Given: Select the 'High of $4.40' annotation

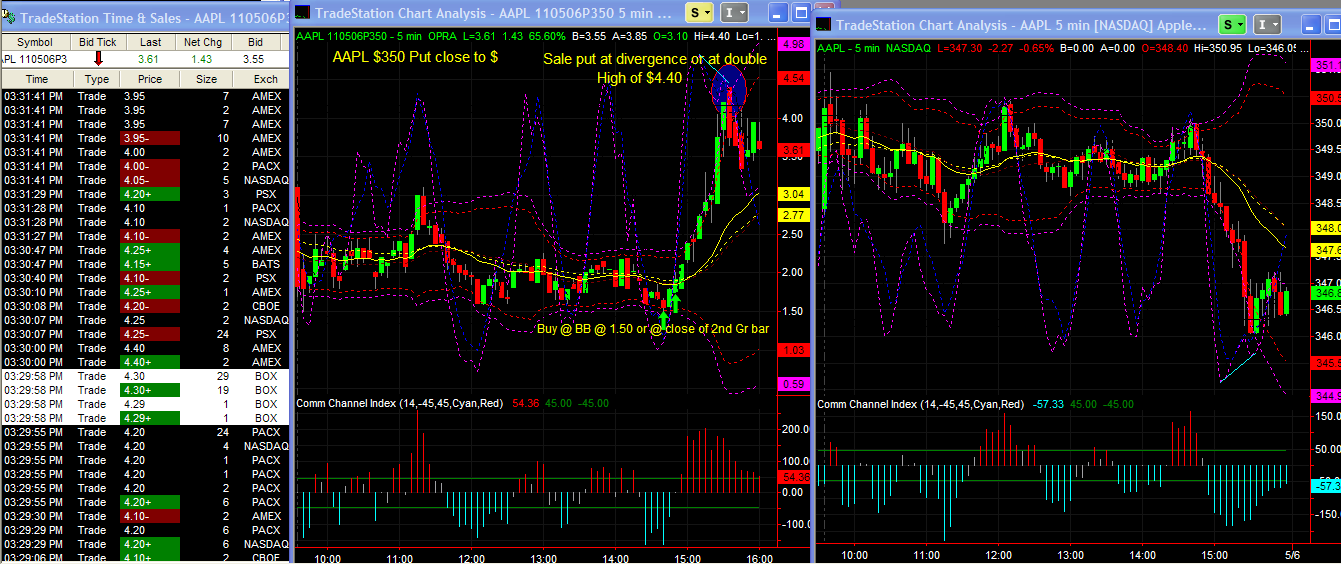Looking at the screenshot, I should [639, 78].
